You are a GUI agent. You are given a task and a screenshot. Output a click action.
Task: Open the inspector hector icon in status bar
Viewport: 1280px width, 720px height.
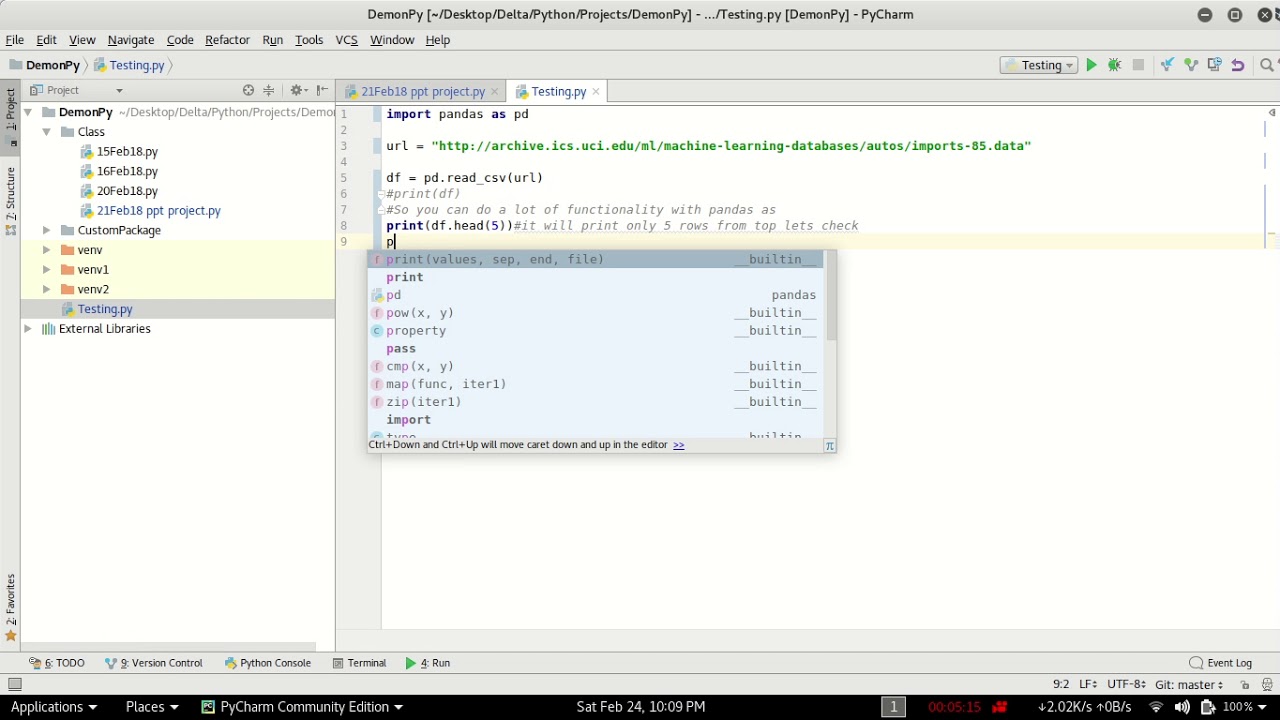coord(1267,685)
